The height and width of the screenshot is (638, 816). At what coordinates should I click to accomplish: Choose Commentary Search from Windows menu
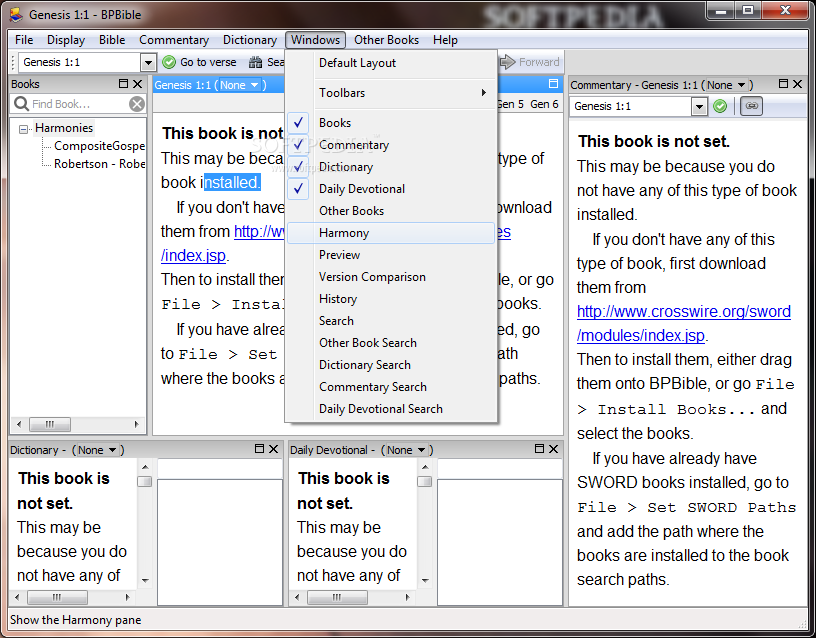[x=390, y=387]
